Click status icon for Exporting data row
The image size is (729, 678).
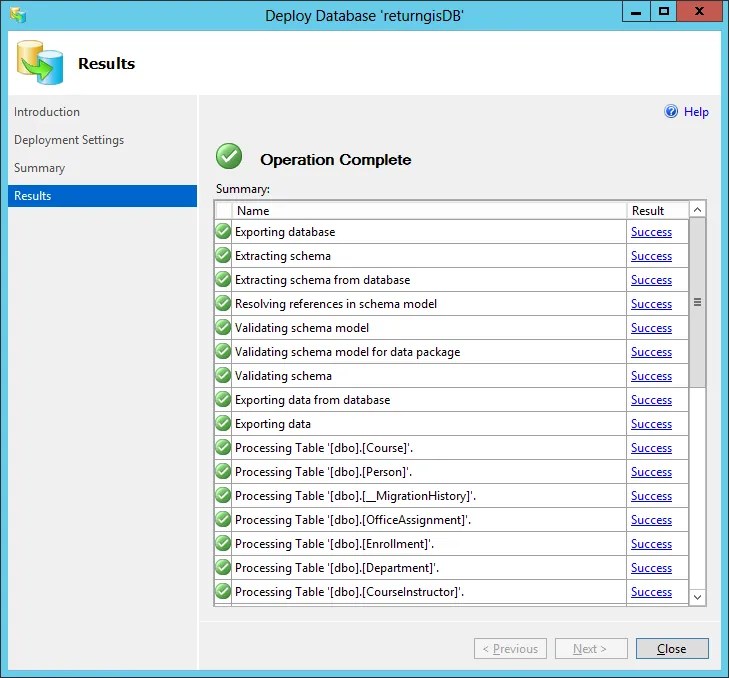(223, 423)
